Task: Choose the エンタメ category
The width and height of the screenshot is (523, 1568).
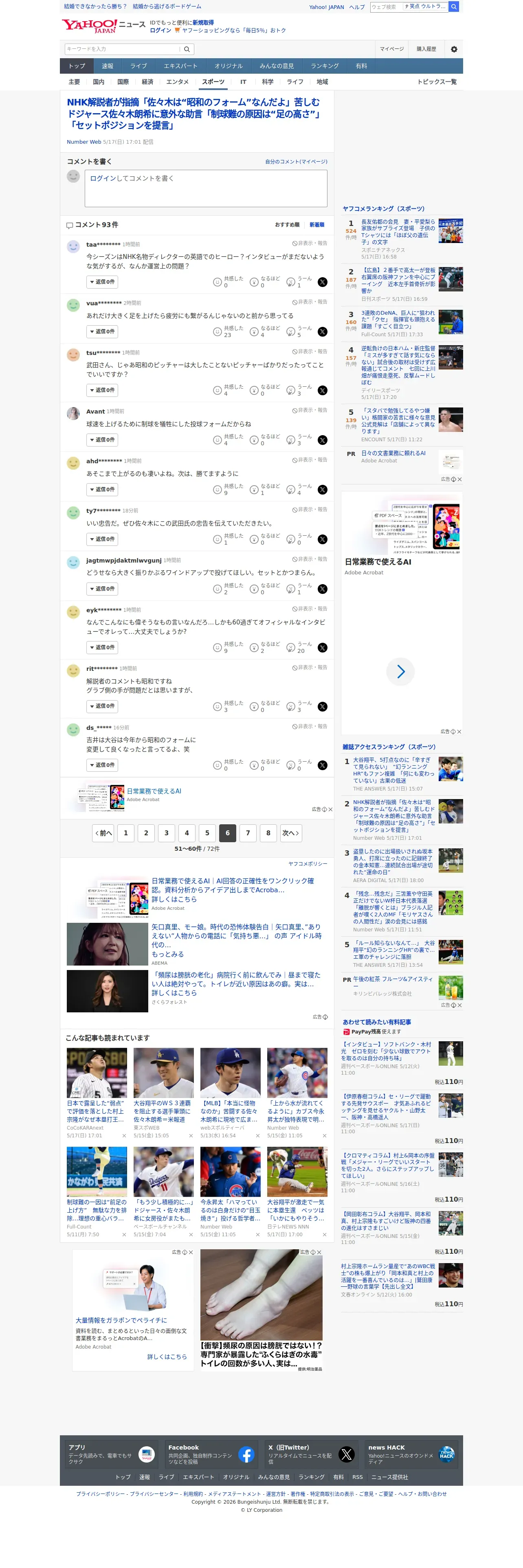Action: 177,82
